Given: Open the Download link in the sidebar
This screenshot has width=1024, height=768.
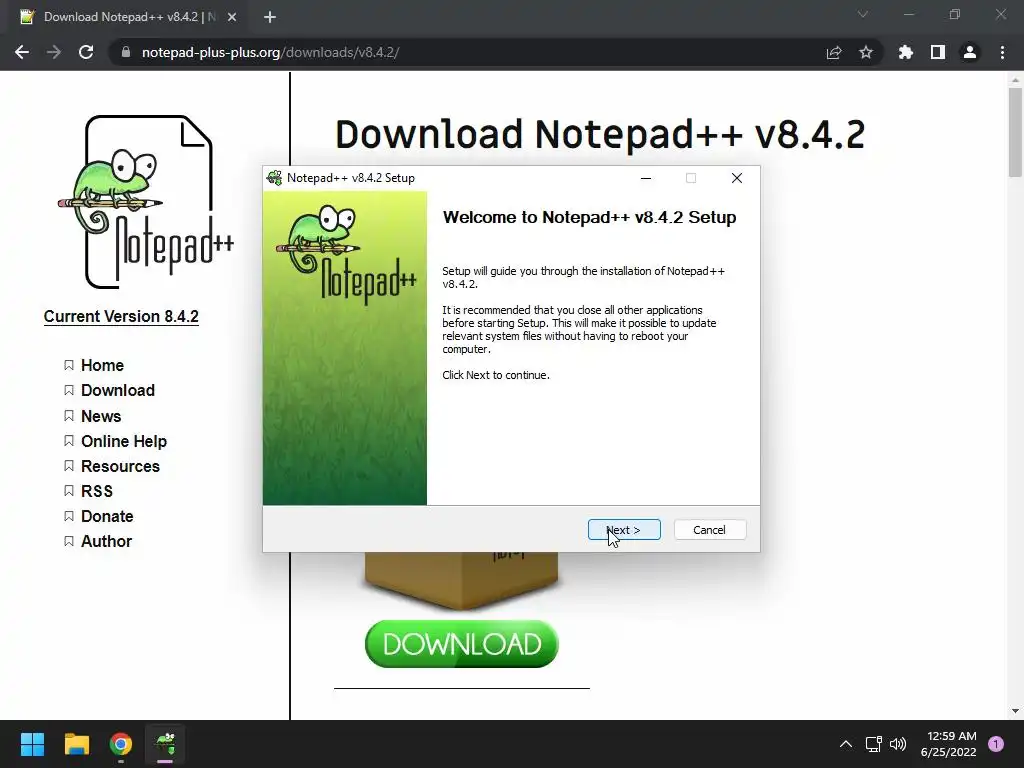Looking at the screenshot, I should point(118,390).
